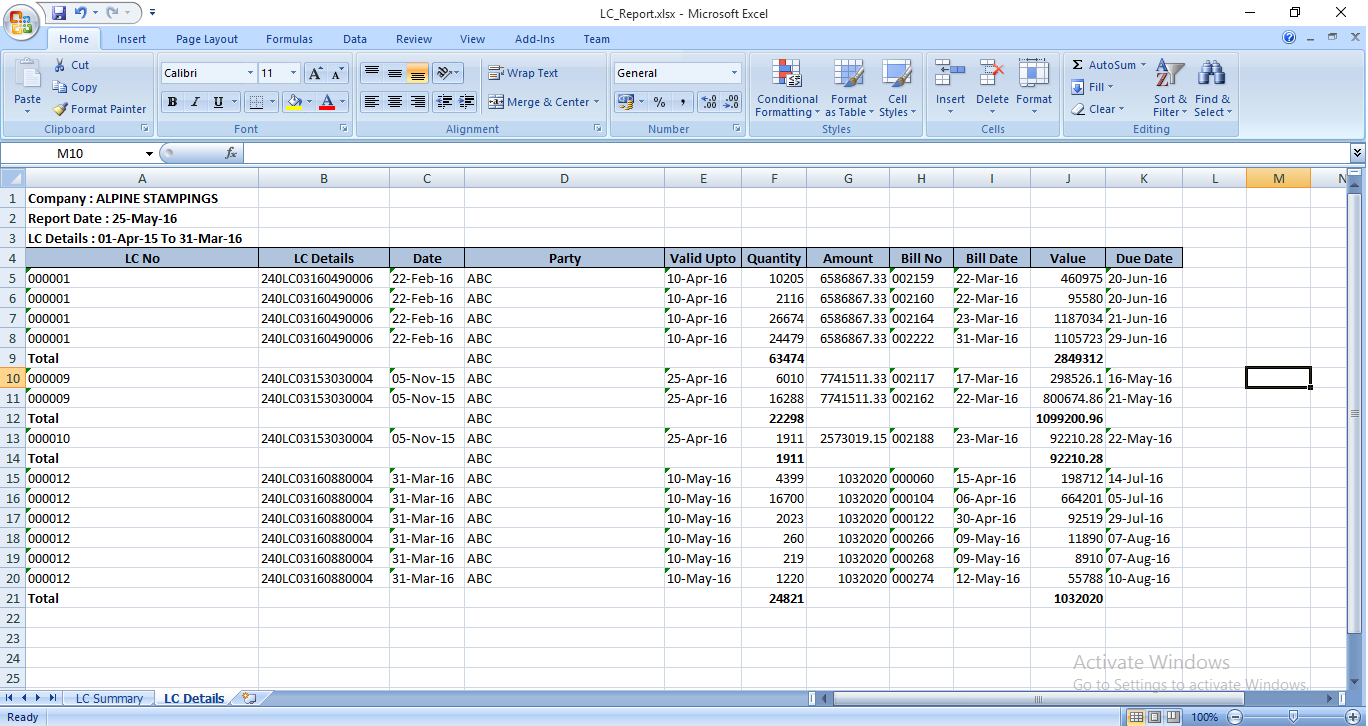This screenshot has height=726, width=1368.
Task: Expand the Fill dropdown
Action: point(1112,87)
